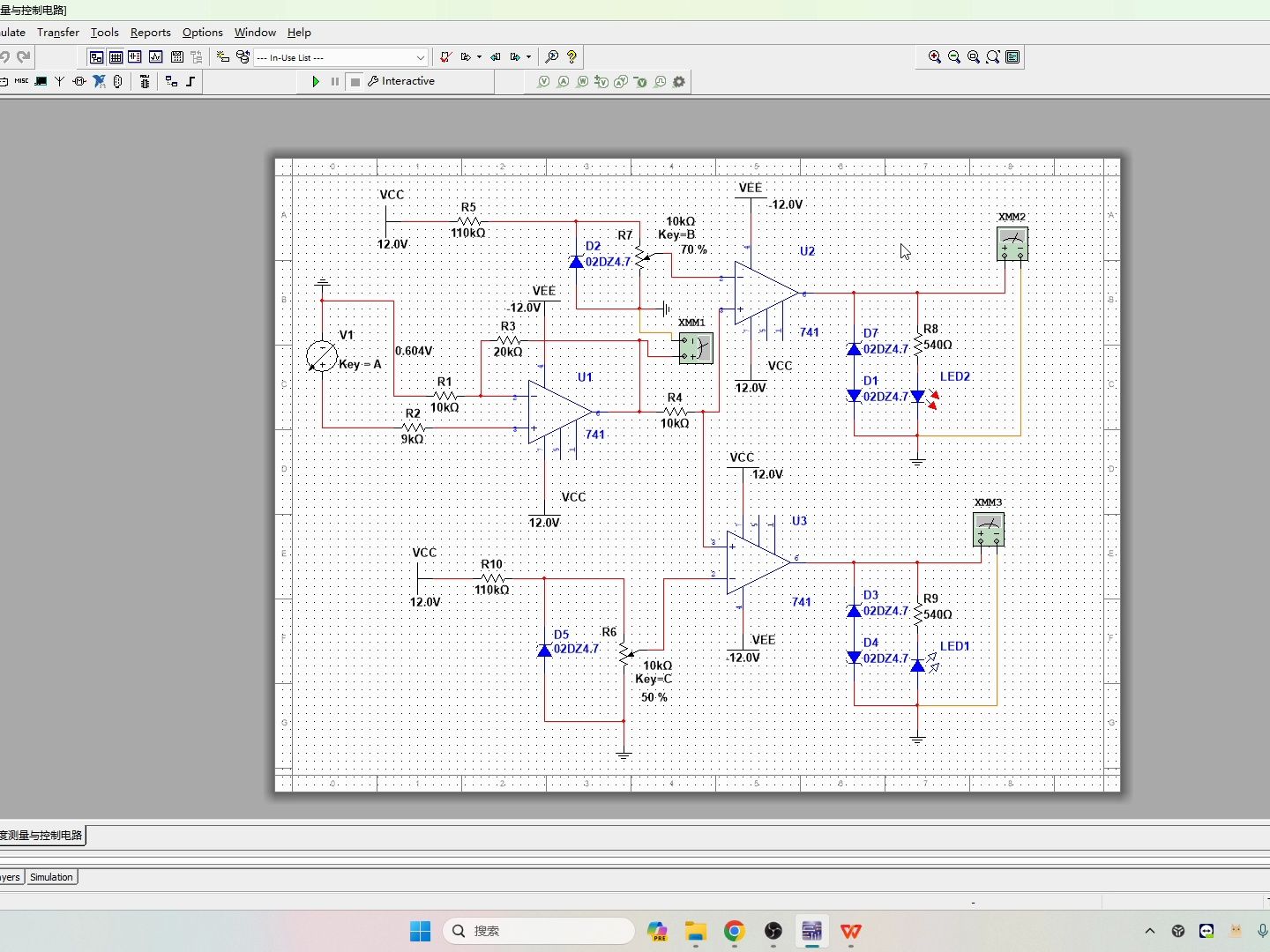The image size is (1270, 952).
Task: Toggle the LED2 indicator in the circuit
Action: pyautogui.click(x=918, y=397)
